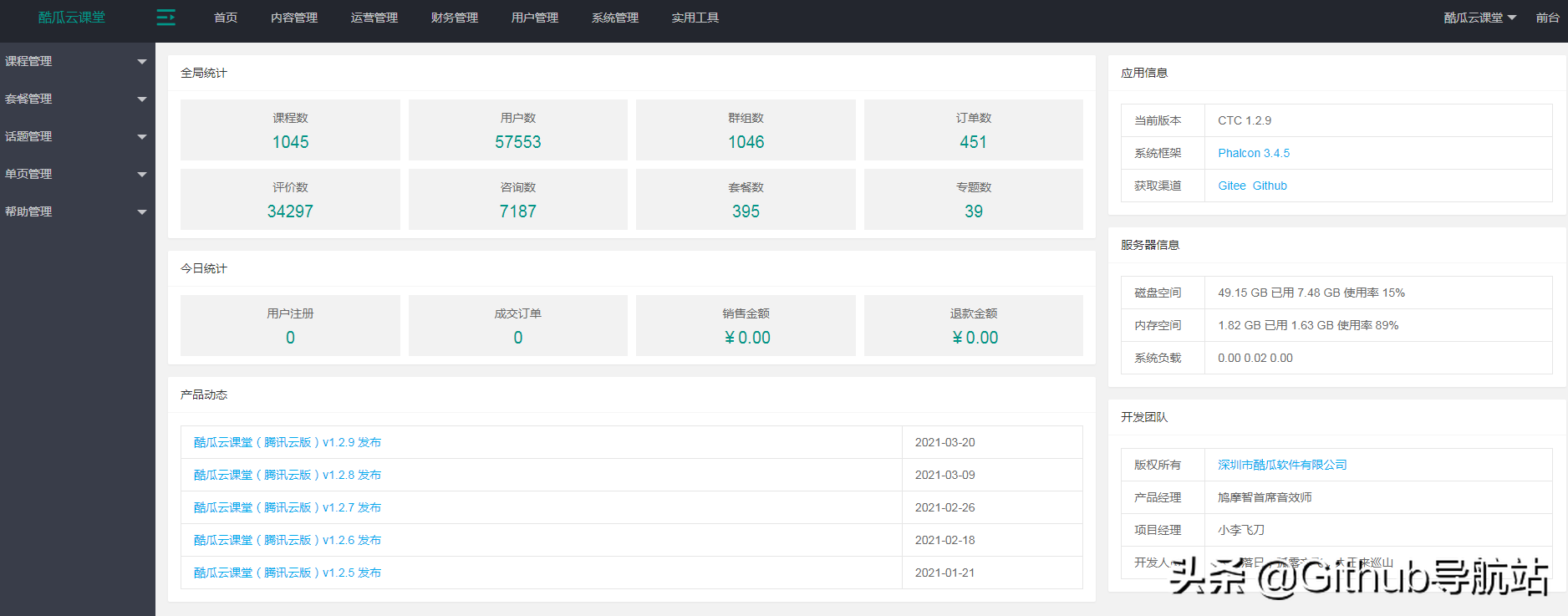This screenshot has height=616, width=1568.
Task: Open the 运营管理 menu
Action: pyautogui.click(x=374, y=18)
